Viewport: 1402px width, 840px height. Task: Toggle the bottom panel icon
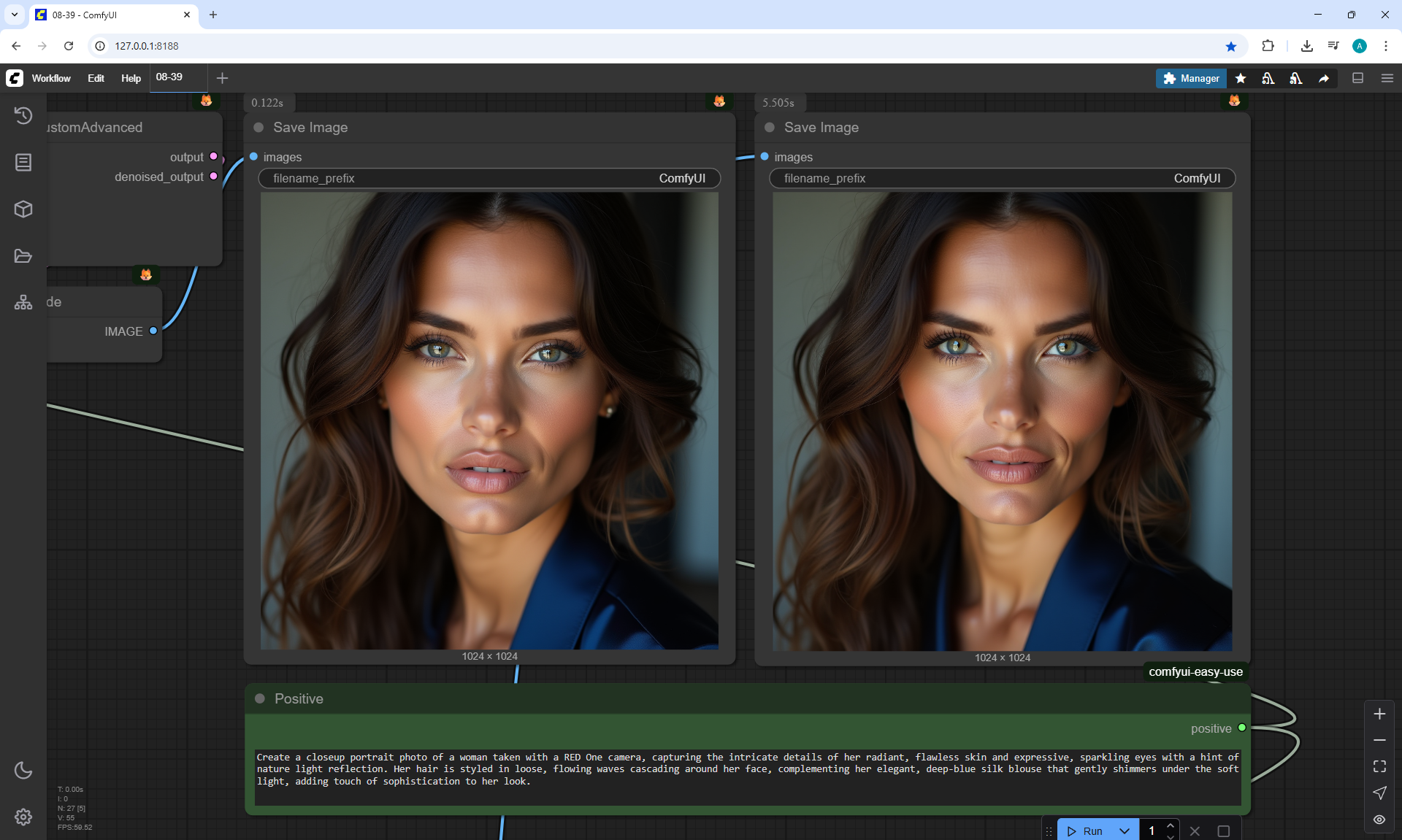[x=1357, y=78]
